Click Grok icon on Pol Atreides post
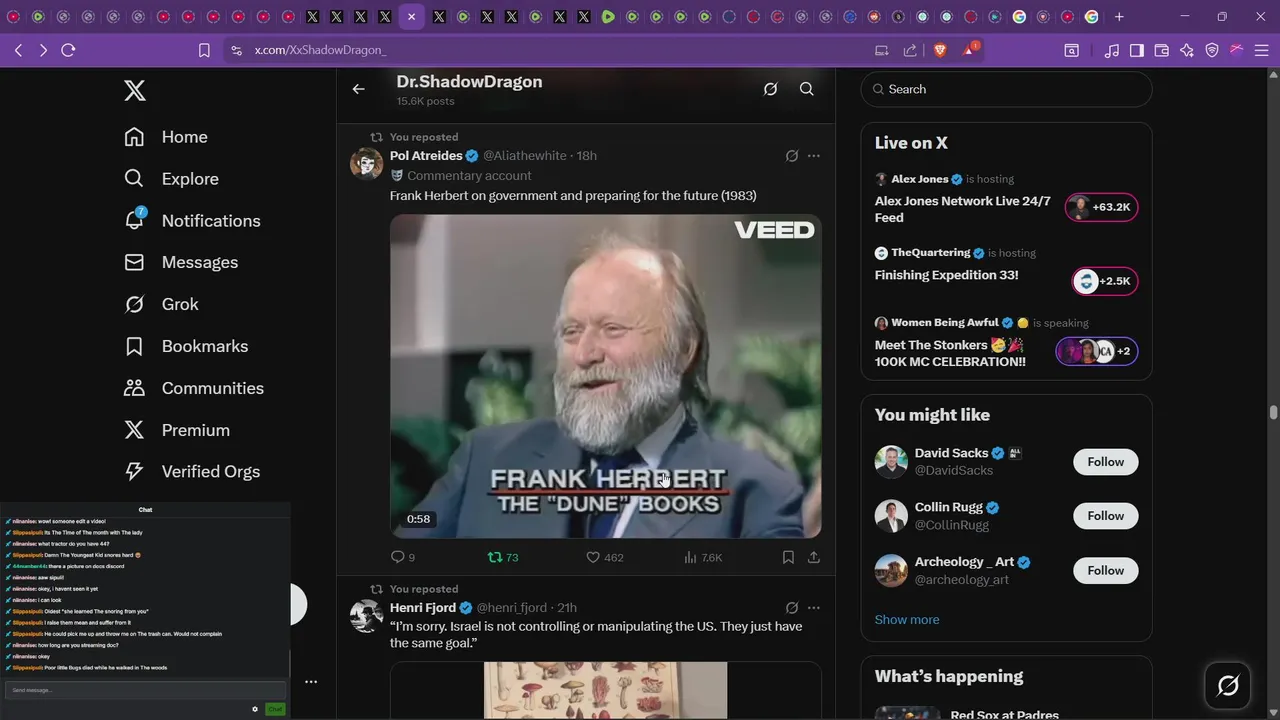1280x720 pixels. (792, 156)
